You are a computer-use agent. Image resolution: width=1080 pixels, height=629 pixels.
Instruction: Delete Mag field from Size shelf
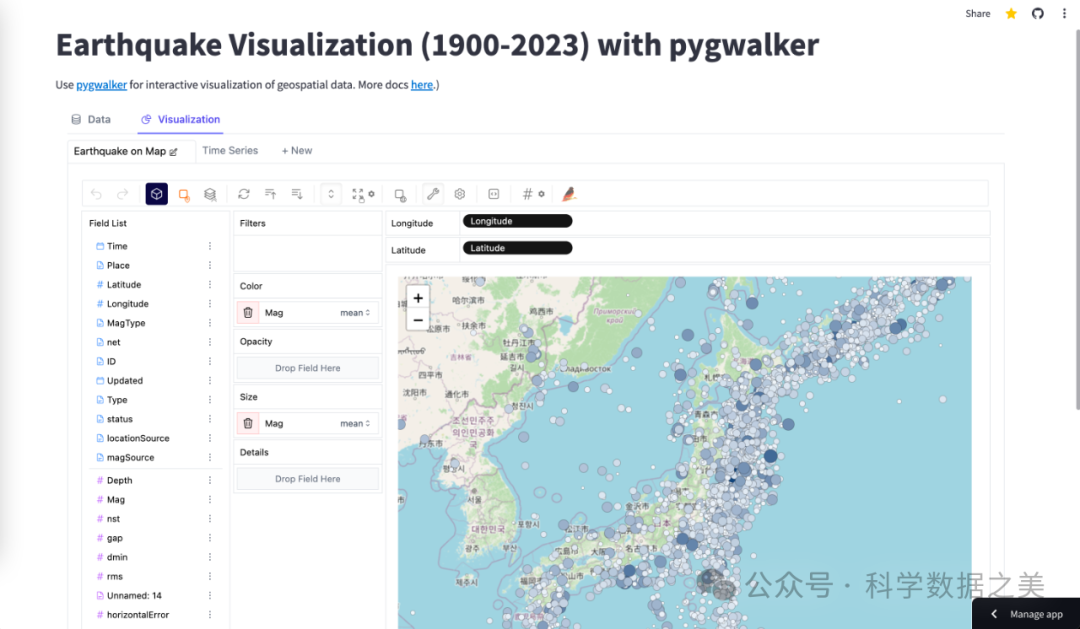pos(248,424)
